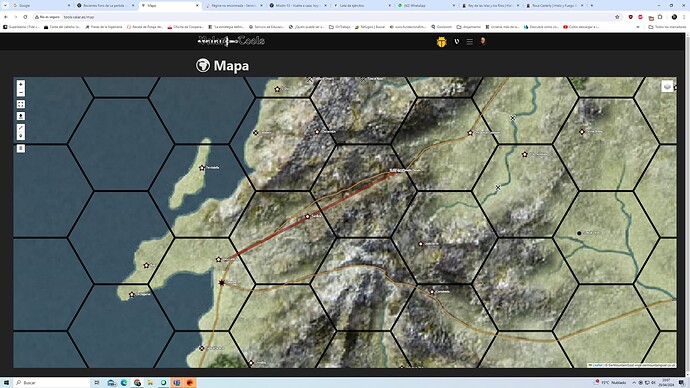Select the draw polyline tool

[x=21, y=128]
